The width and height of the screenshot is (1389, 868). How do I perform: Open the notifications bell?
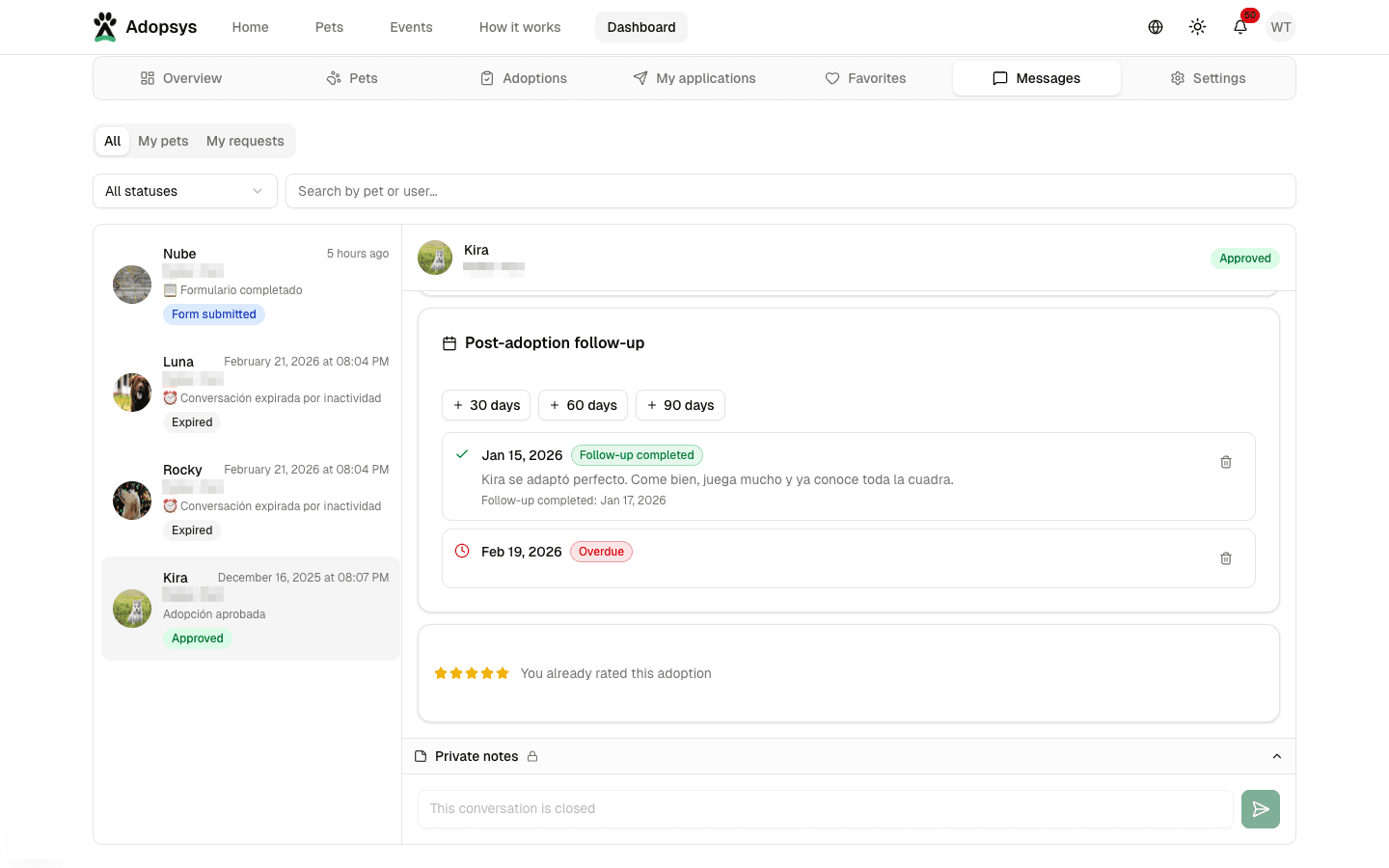pyautogui.click(x=1240, y=27)
